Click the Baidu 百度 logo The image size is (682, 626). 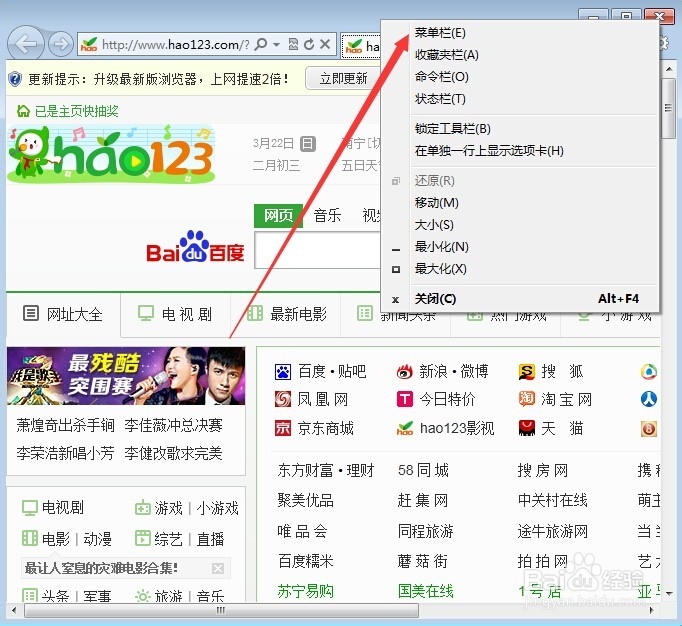195,247
